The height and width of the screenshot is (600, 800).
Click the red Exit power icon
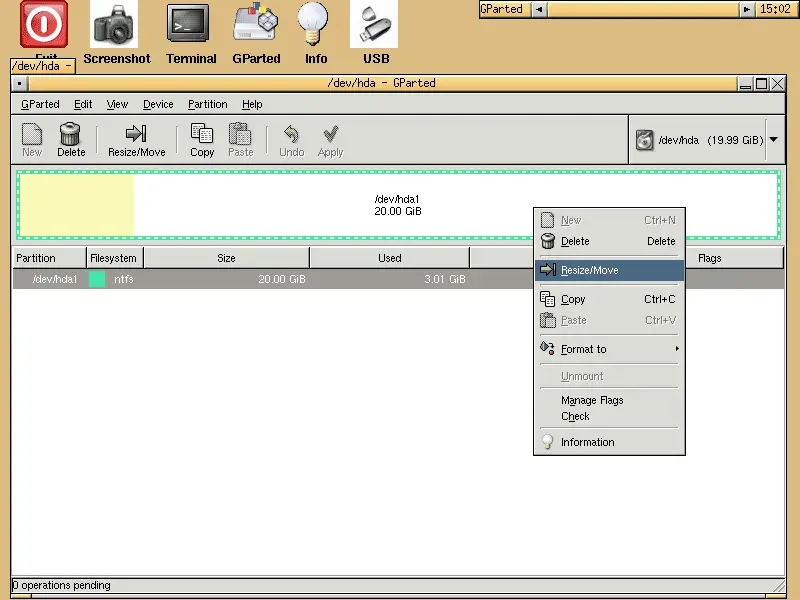click(x=44, y=24)
